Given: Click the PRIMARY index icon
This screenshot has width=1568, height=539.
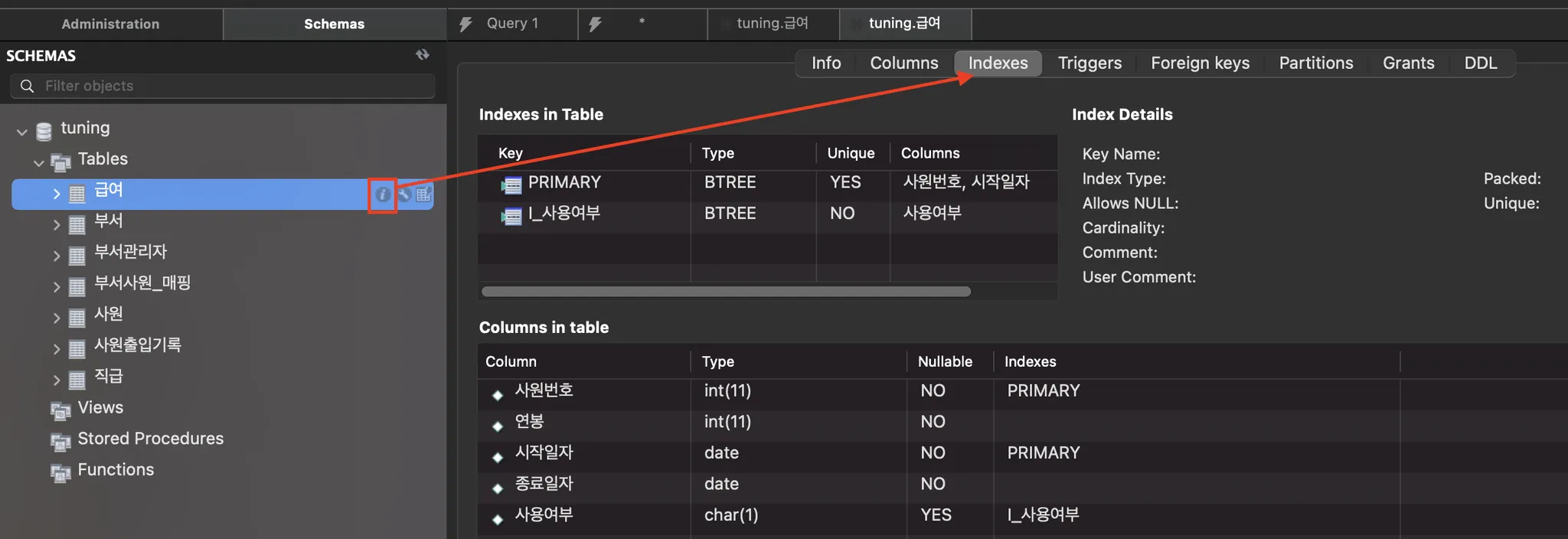Looking at the screenshot, I should pyautogui.click(x=511, y=185).
